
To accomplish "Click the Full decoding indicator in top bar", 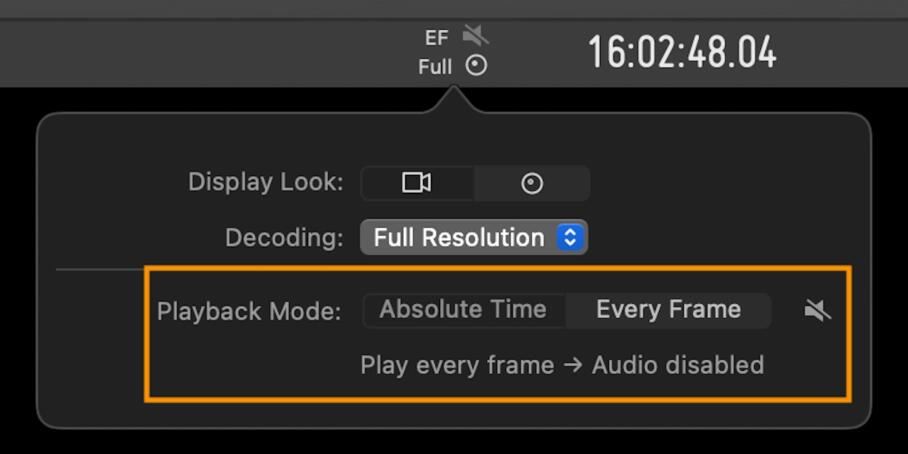I will click(435, 67).
